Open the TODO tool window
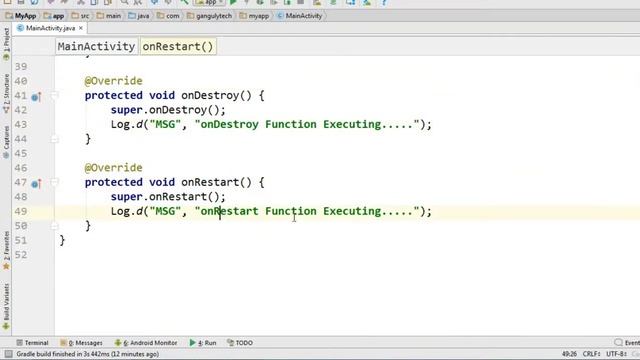 click(x=240, y=343)
